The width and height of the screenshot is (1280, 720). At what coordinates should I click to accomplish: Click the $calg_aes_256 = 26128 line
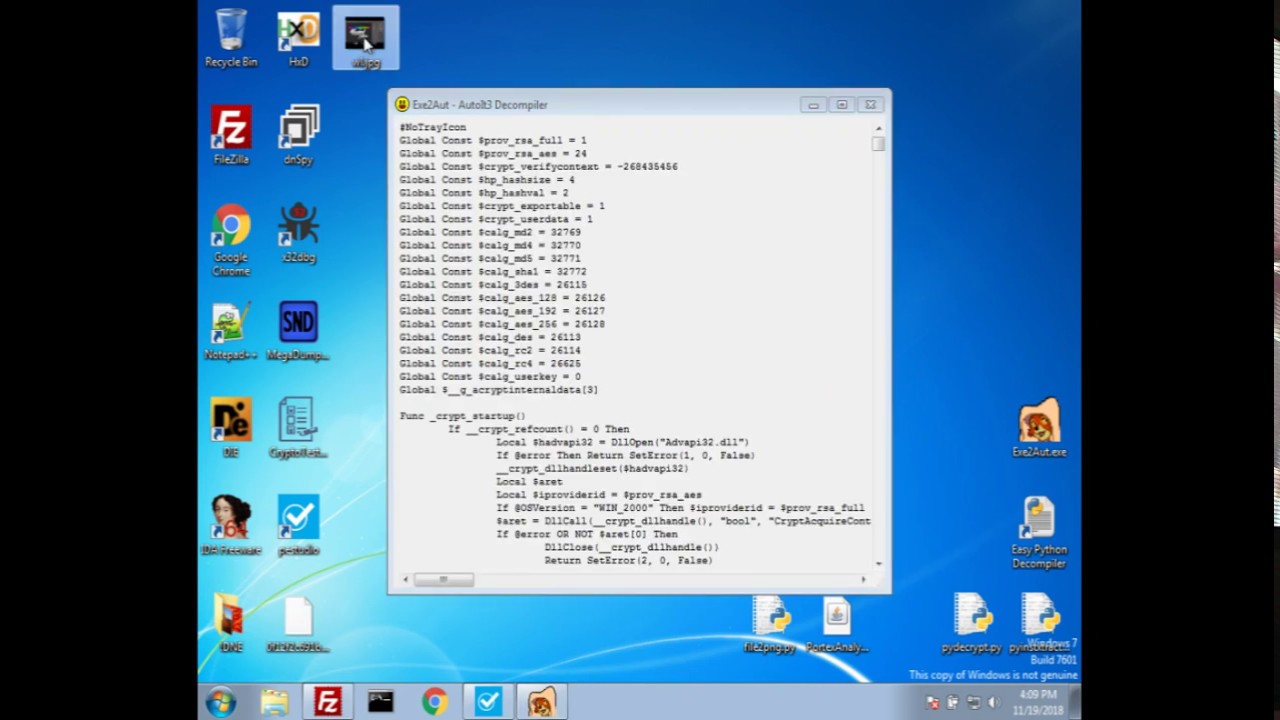tap(502, 324)
